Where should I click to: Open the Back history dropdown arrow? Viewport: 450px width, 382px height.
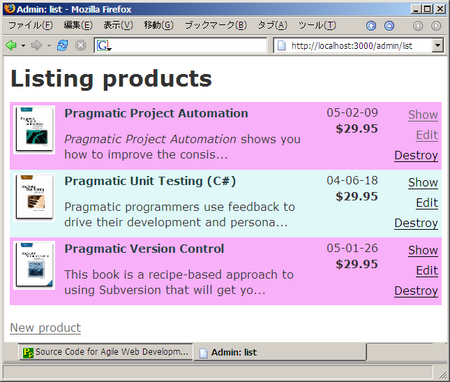click(x=23, y=45)
